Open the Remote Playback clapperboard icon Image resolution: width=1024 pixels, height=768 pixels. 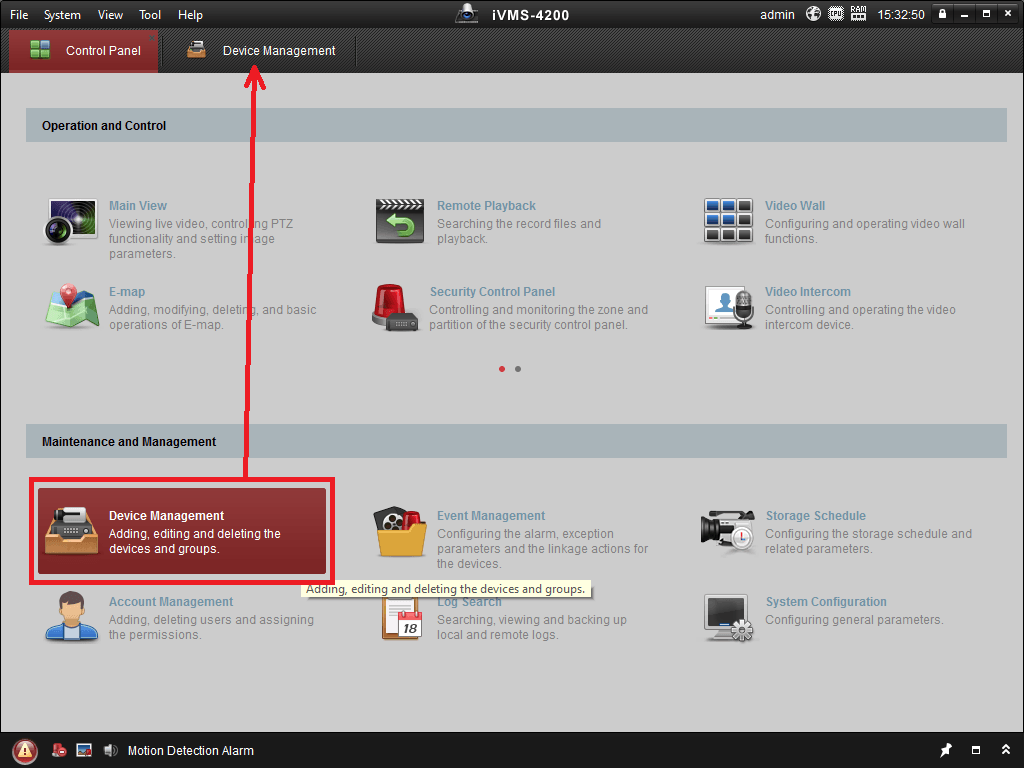[x=400, y=221]
